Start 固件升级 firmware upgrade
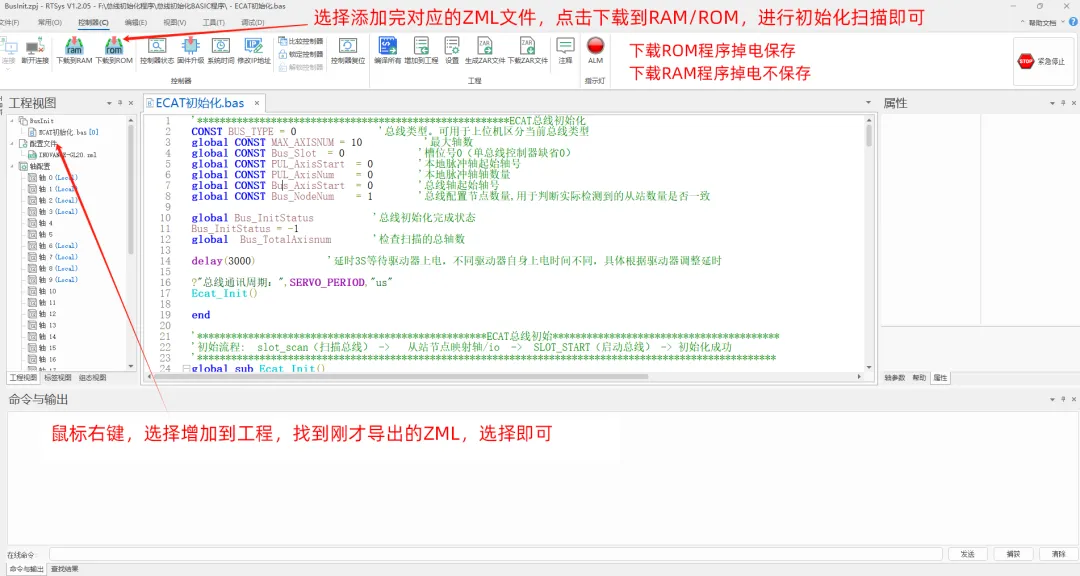The height and width of the screenshot is (576, 1080). tap(190, 52)
